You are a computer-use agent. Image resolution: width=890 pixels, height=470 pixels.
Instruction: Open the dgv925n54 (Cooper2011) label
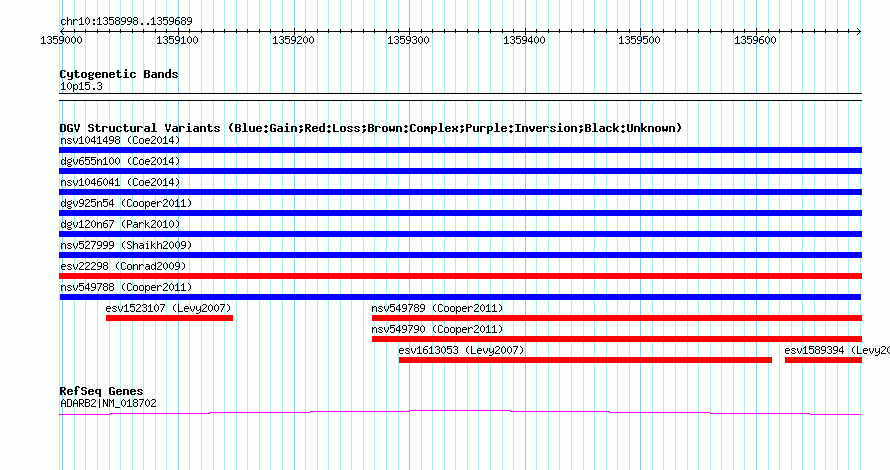tap(126, 203)
